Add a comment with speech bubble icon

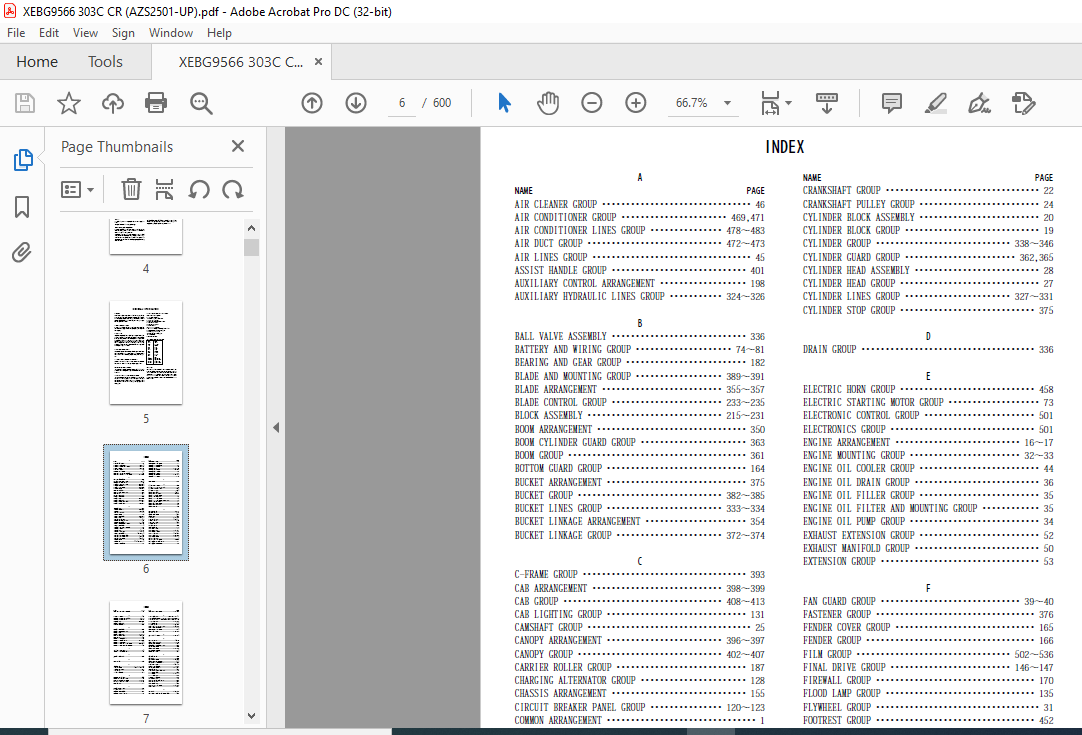pos(892,104)
